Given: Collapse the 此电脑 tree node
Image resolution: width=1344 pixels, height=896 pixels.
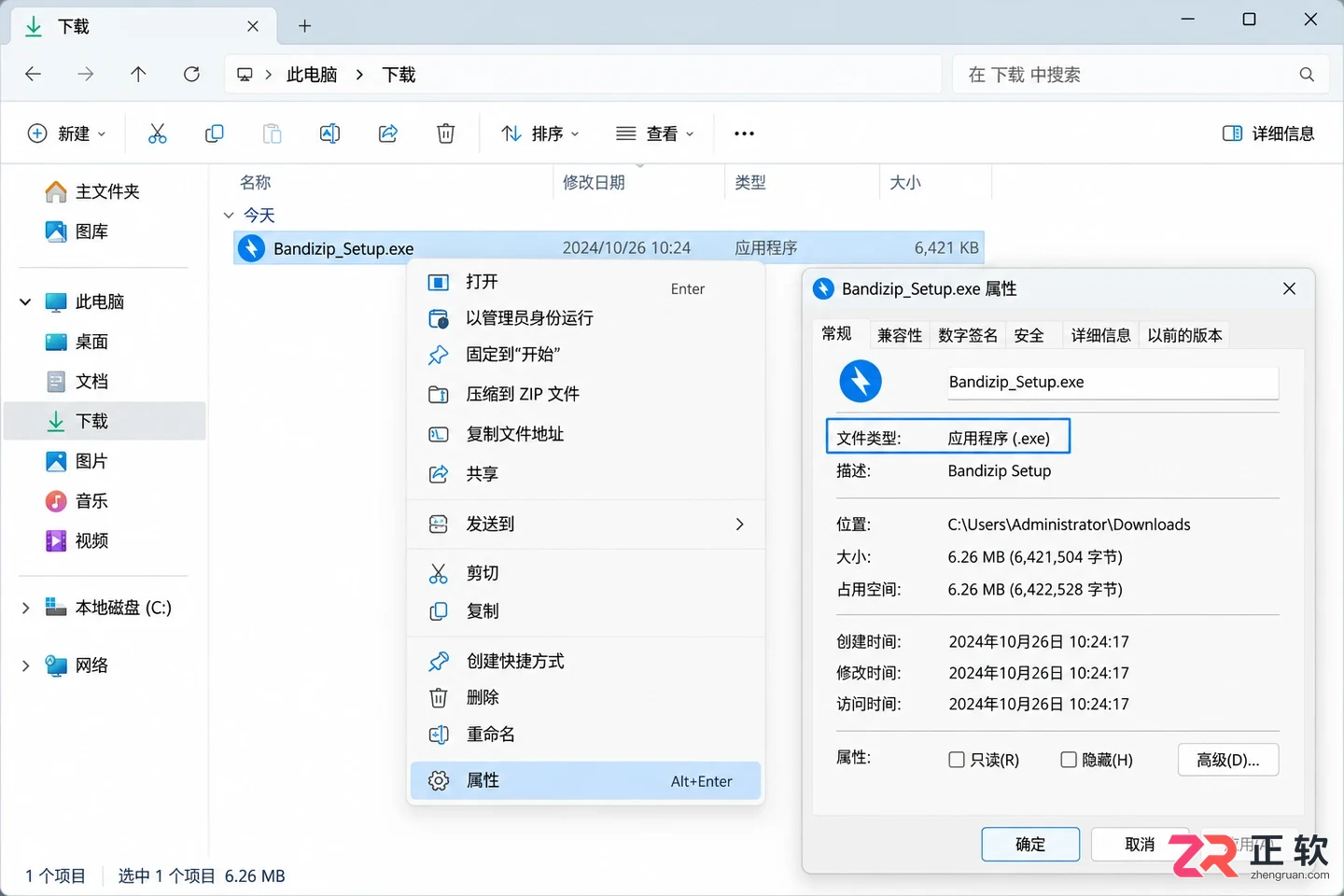Looking at the screenshot, I should coord(25,301).
